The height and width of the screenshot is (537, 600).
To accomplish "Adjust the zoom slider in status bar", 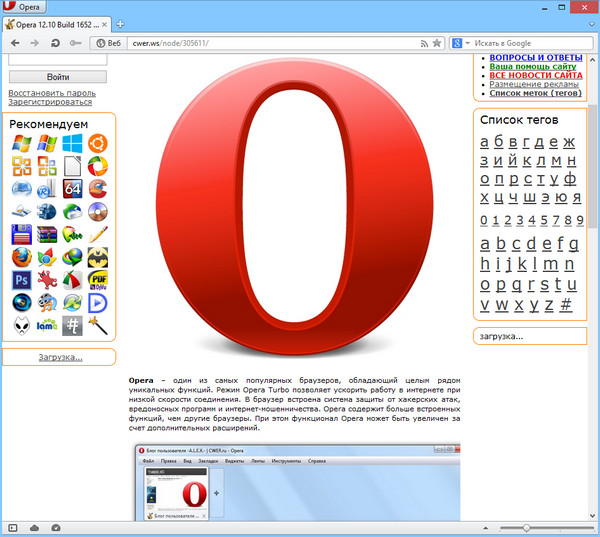I will pos(526,527).
